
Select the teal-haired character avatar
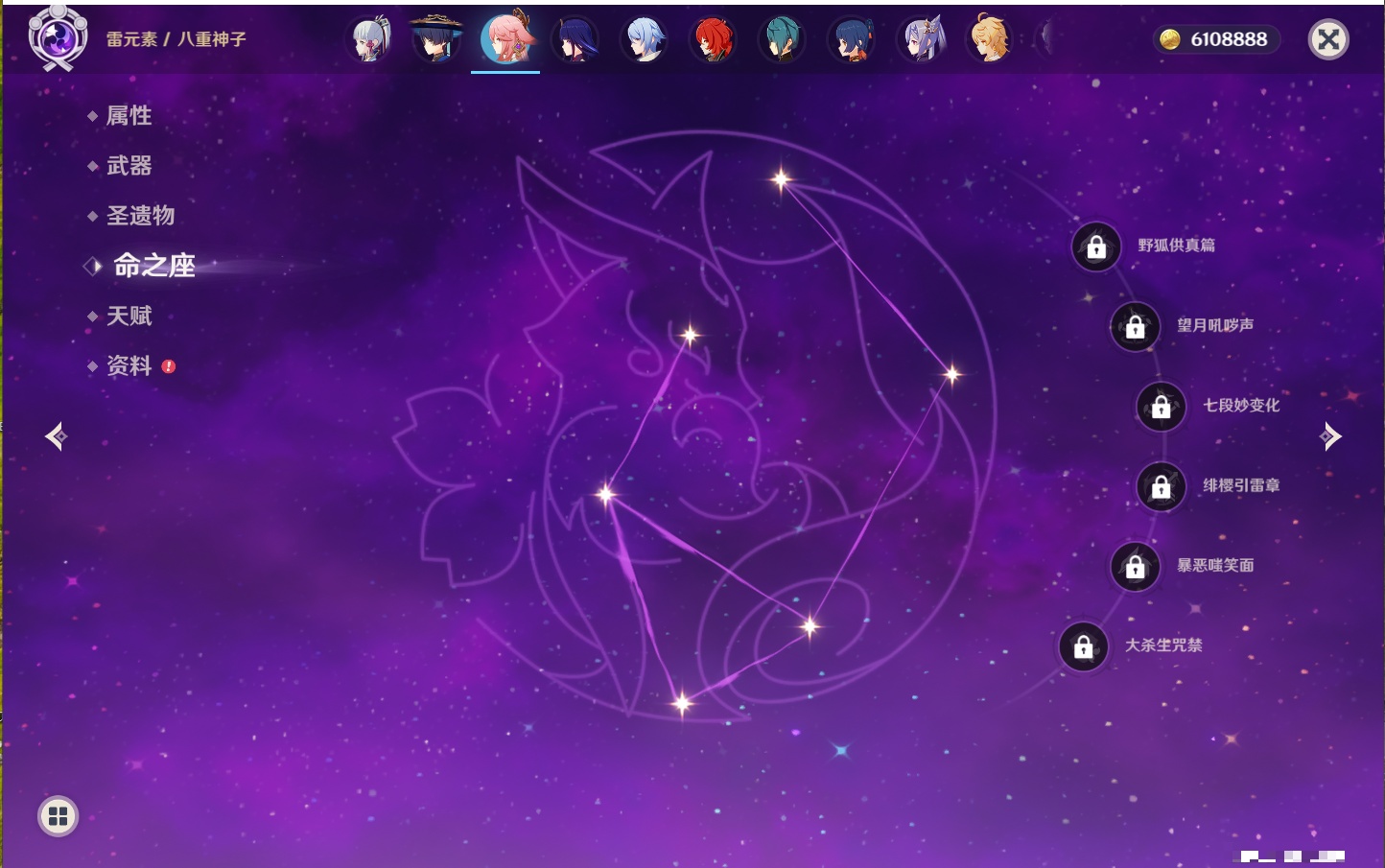[x=782, y=39]
